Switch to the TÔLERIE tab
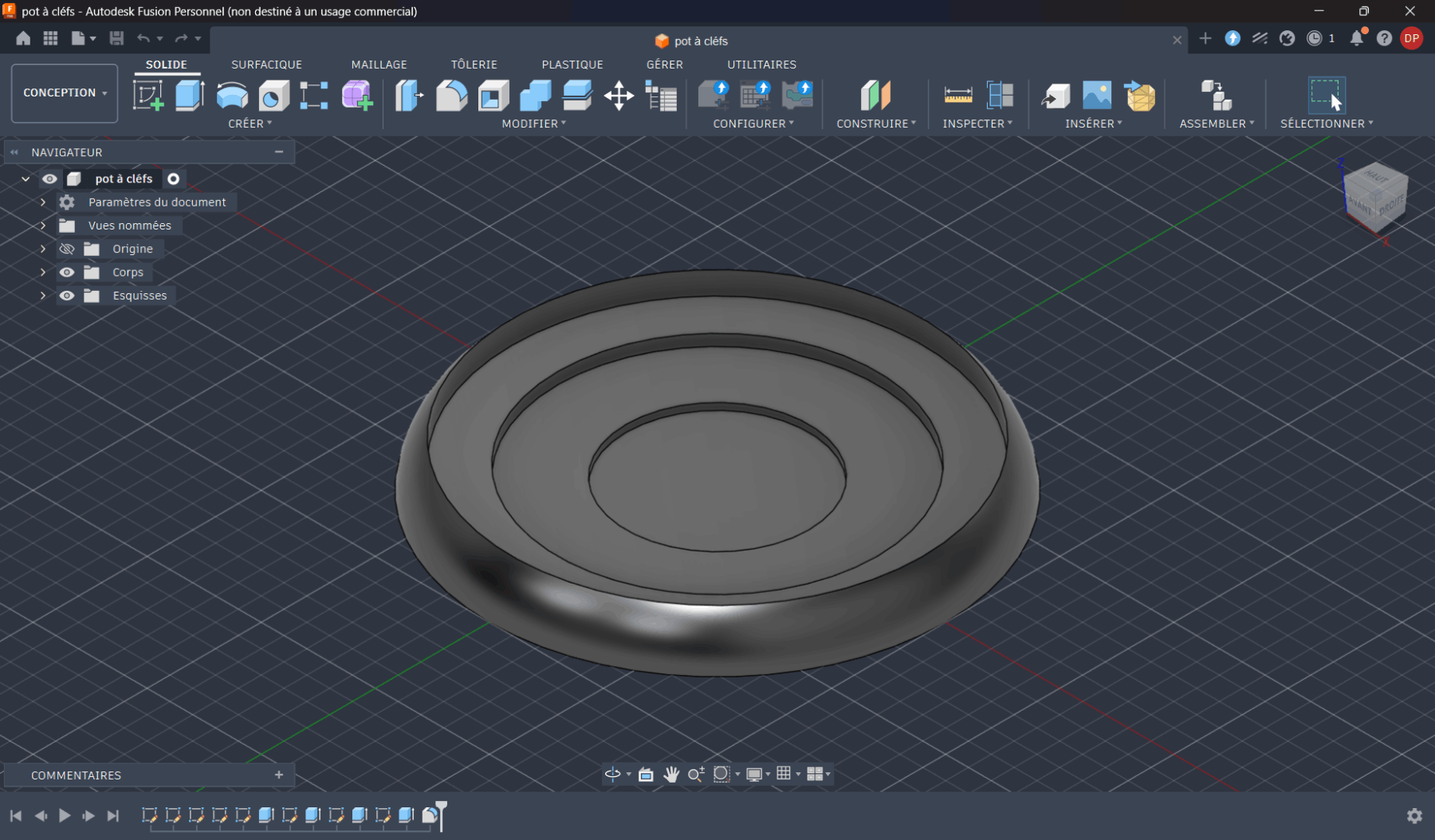Screen dimensions: 1435x840 click(474, 65)
